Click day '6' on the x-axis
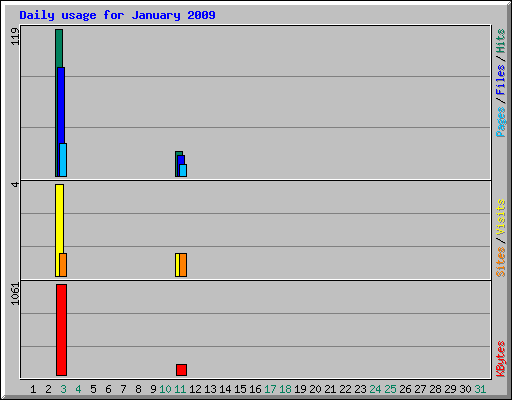Image resolution: width=512 pixels, height=400 pixels. (108, 389)
